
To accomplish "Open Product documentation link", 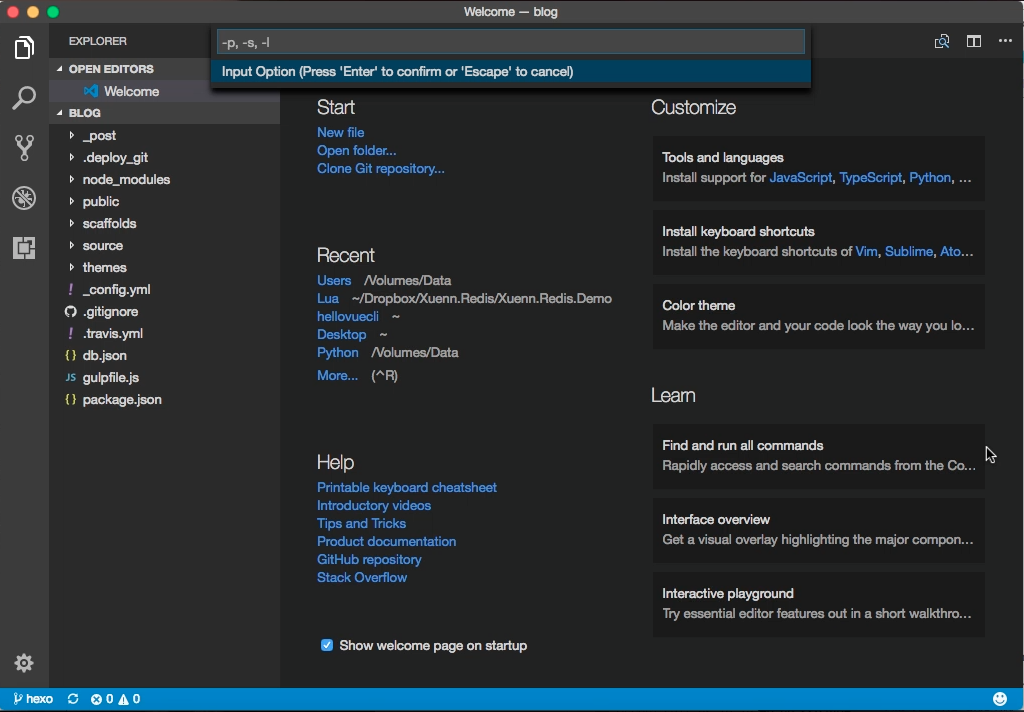I will [387, 542].
